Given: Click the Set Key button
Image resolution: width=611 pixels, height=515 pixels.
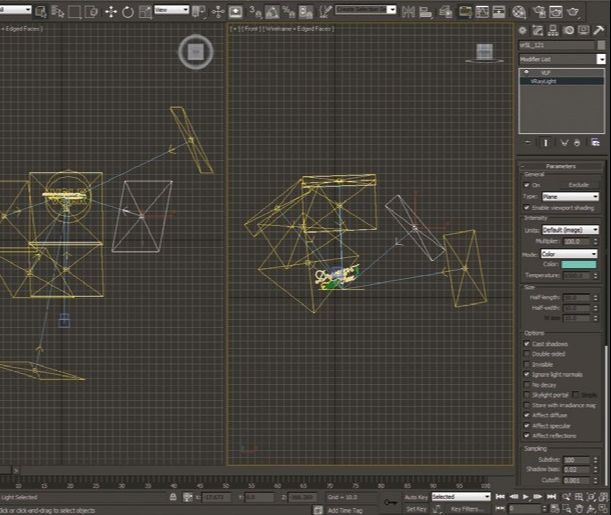Looking at the screenshot, I should point(416,509).
